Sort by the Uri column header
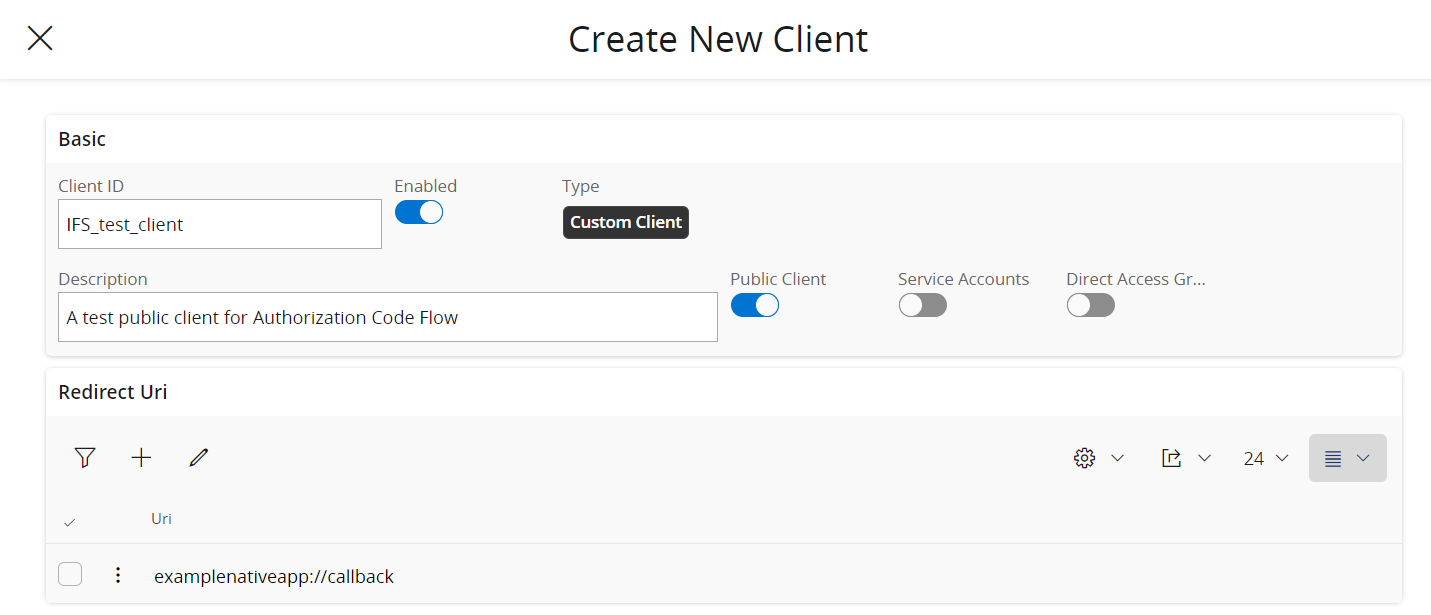The width and height of the screenshot is (1431, 615). [x=161, y=518]
